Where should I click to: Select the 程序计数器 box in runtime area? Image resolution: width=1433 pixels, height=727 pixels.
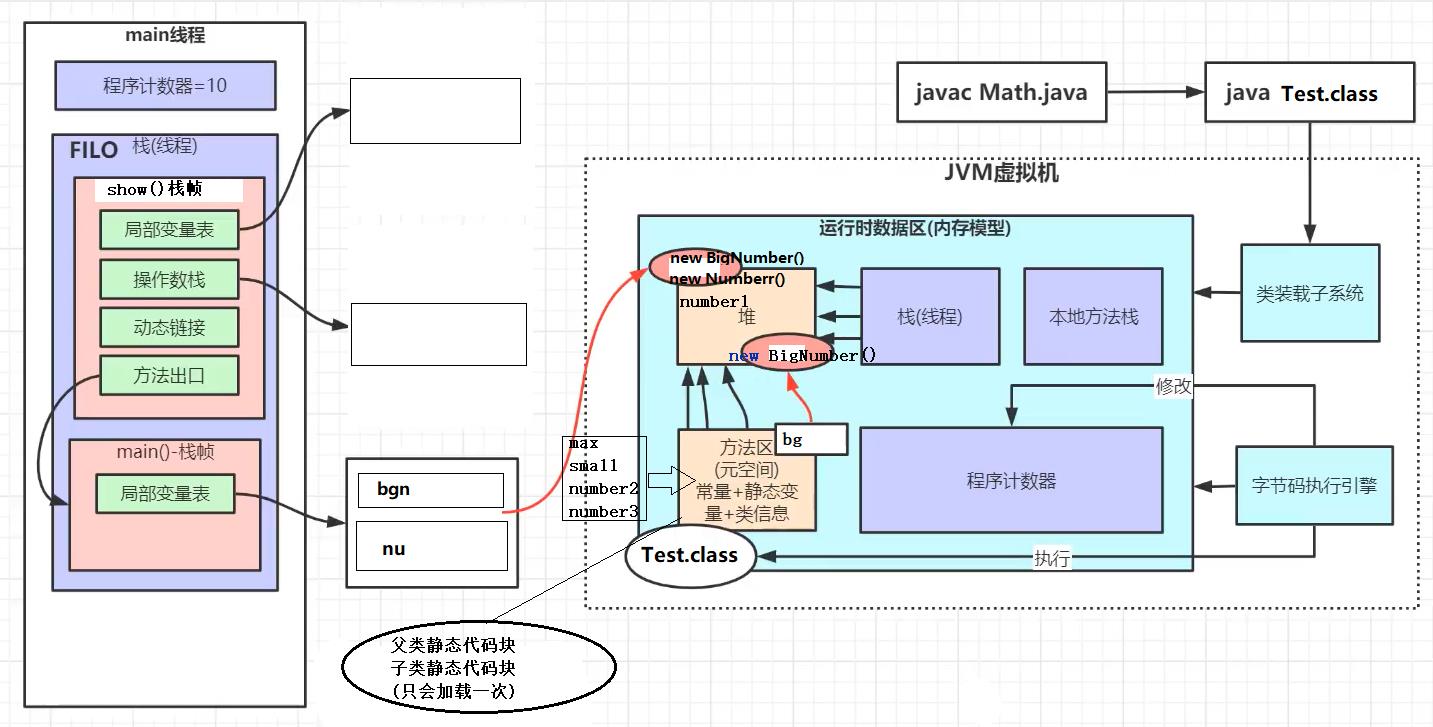pyautogui.click(x=1011, y=480)
